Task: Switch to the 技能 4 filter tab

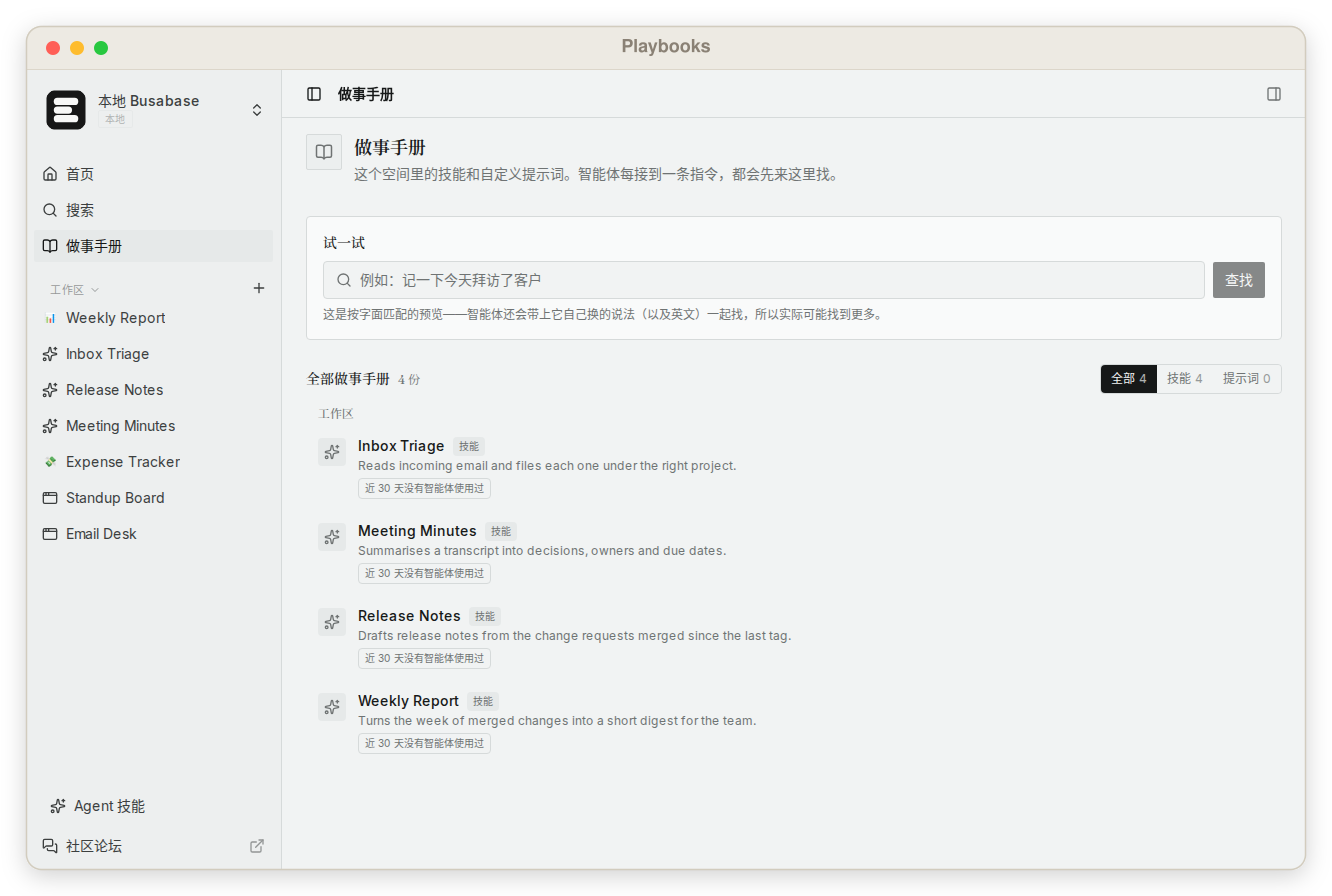Action: point(1185,379)
